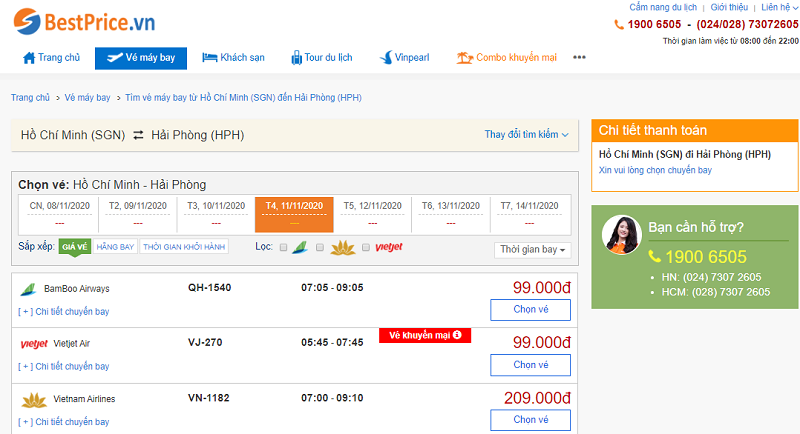Click Chọn vé for Vietnam Airlines flight
This screenshot has width=800, height=434.
531,420
